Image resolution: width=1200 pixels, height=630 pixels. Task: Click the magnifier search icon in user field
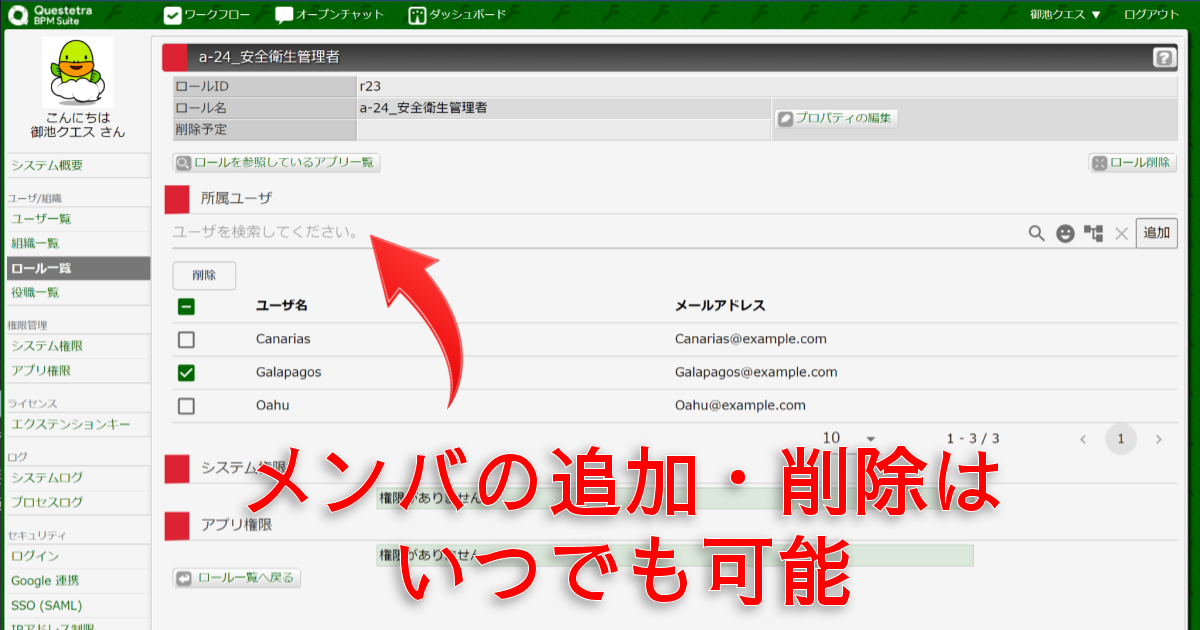coord(1037,233)
